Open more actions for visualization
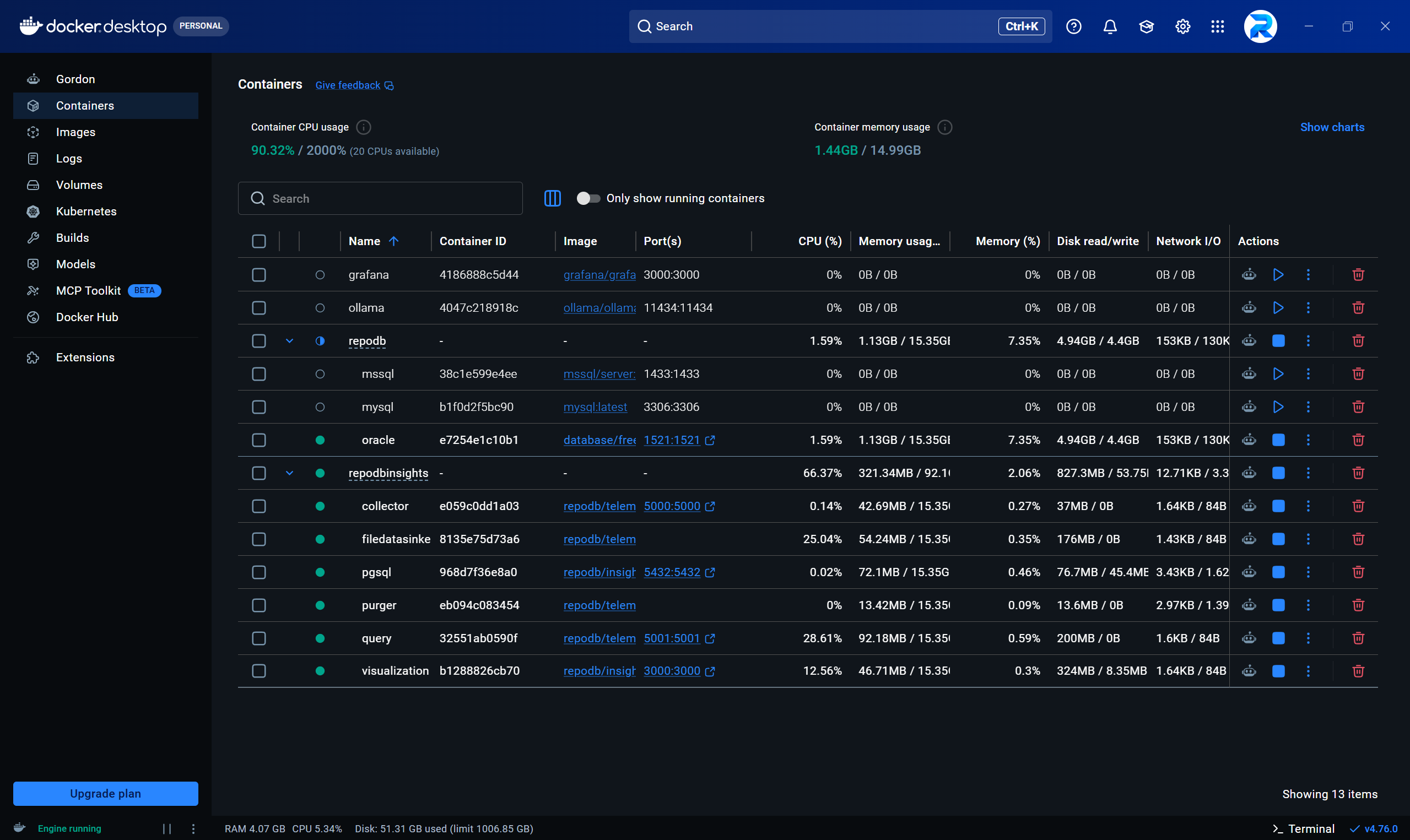 1308,671
